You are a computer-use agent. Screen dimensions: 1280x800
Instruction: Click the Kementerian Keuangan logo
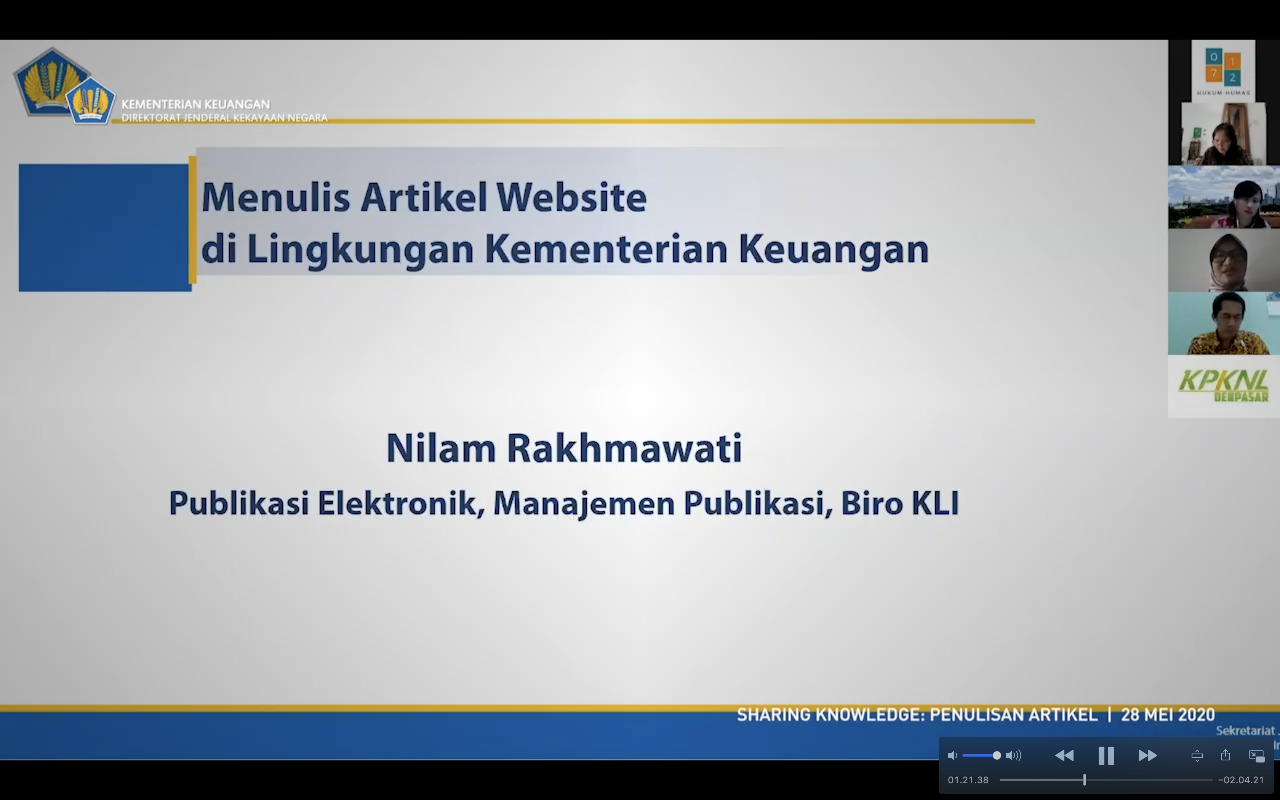click(x=64, y=87)
